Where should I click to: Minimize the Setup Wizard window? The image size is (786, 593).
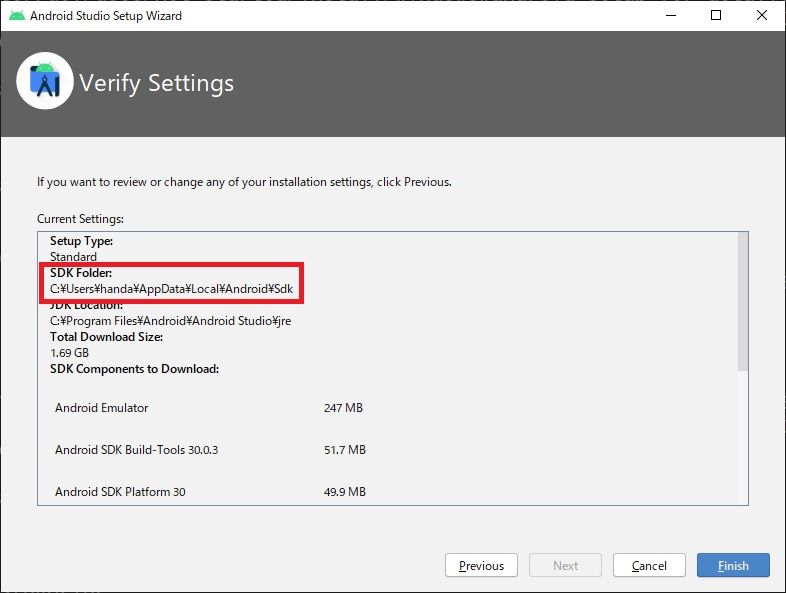coord(669,16)
